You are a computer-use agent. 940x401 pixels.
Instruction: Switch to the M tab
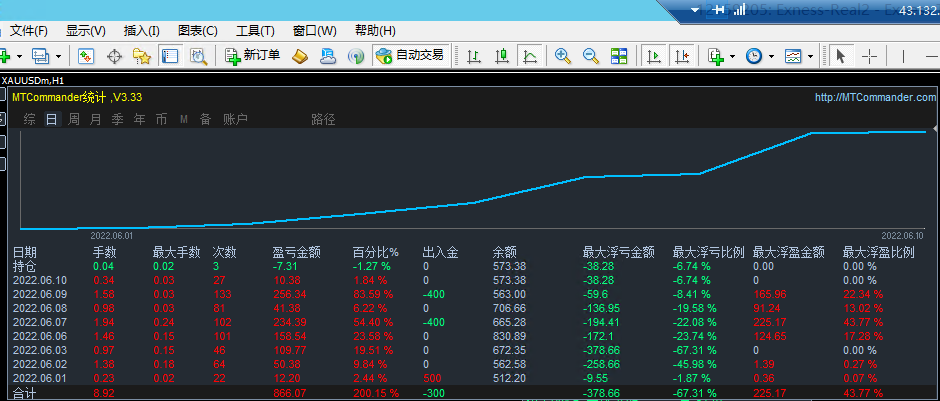pyautogui.click(x=183, y=120)
